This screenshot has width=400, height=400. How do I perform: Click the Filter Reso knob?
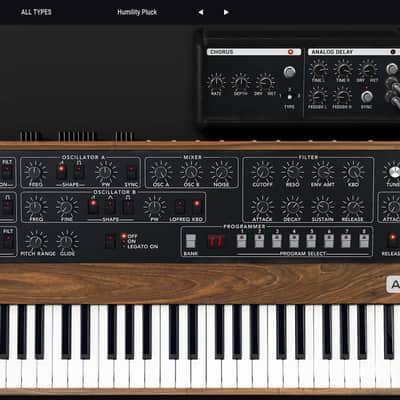pyautogui.click(x=292, y=172)
